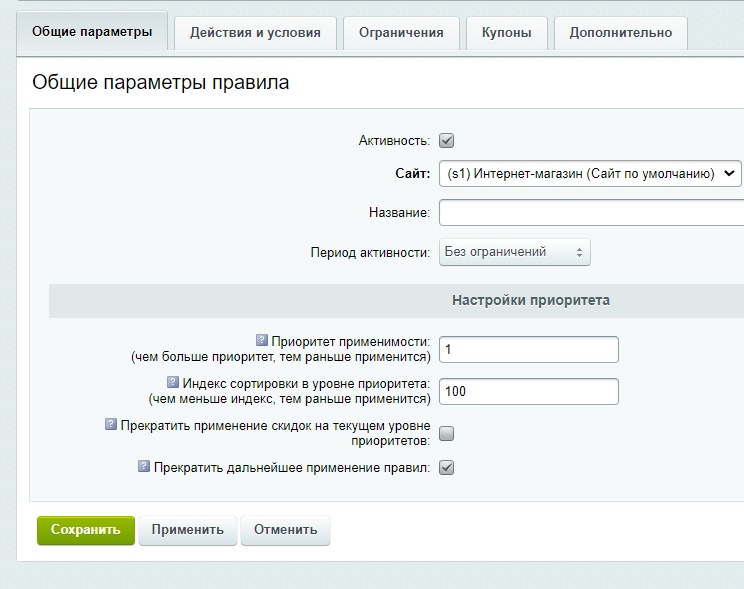Click the Индекс сортировки field with value 100

529,391
